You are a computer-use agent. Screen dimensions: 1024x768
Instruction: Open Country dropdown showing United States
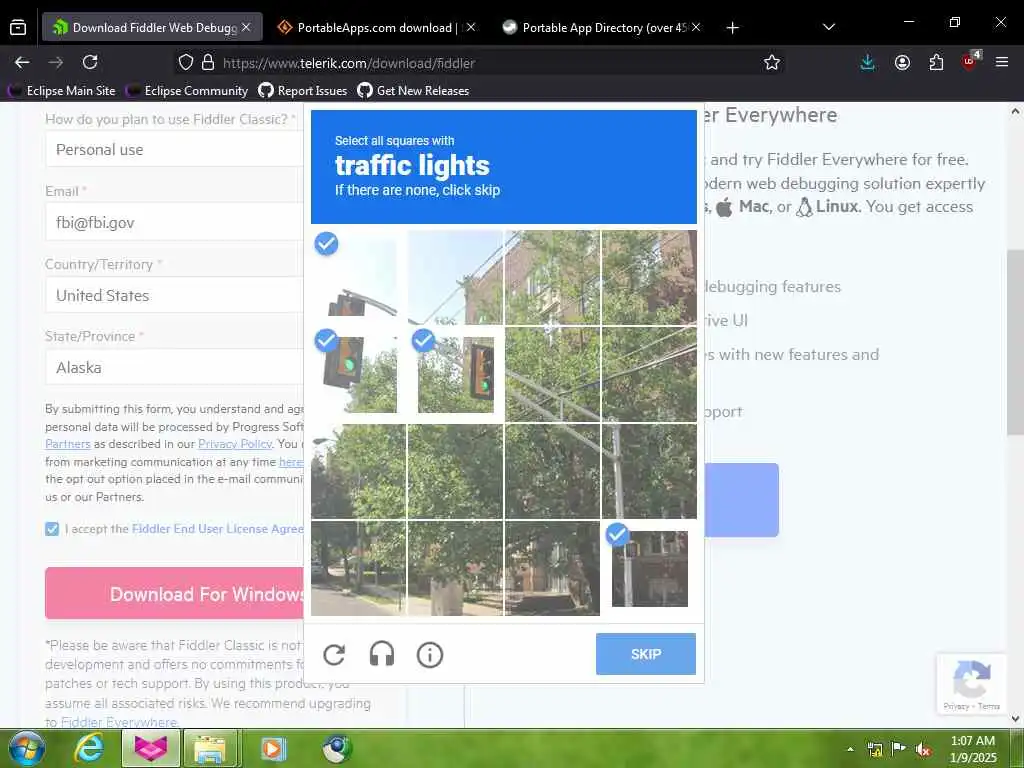pos(174,295)
